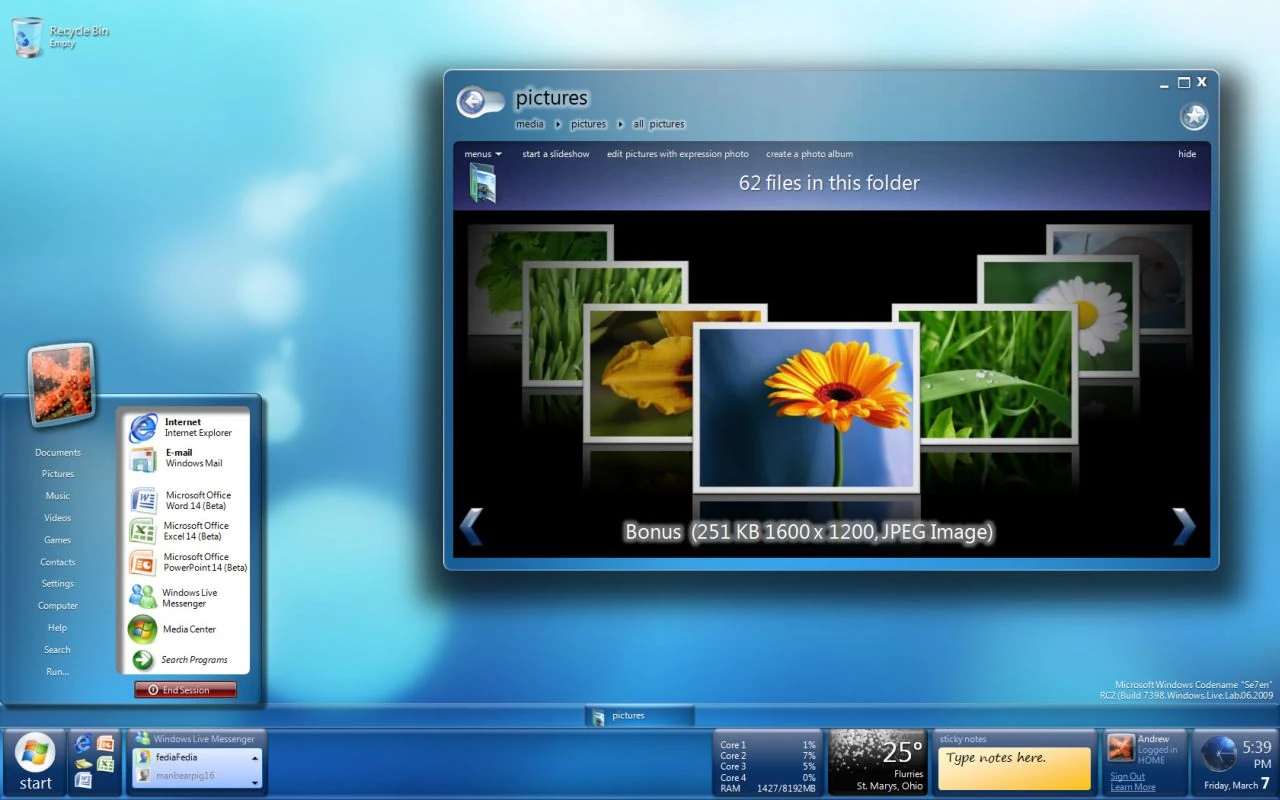1280x800 pixels.
Task: Click the sticky notes input area
Action: pos(1014,768)
